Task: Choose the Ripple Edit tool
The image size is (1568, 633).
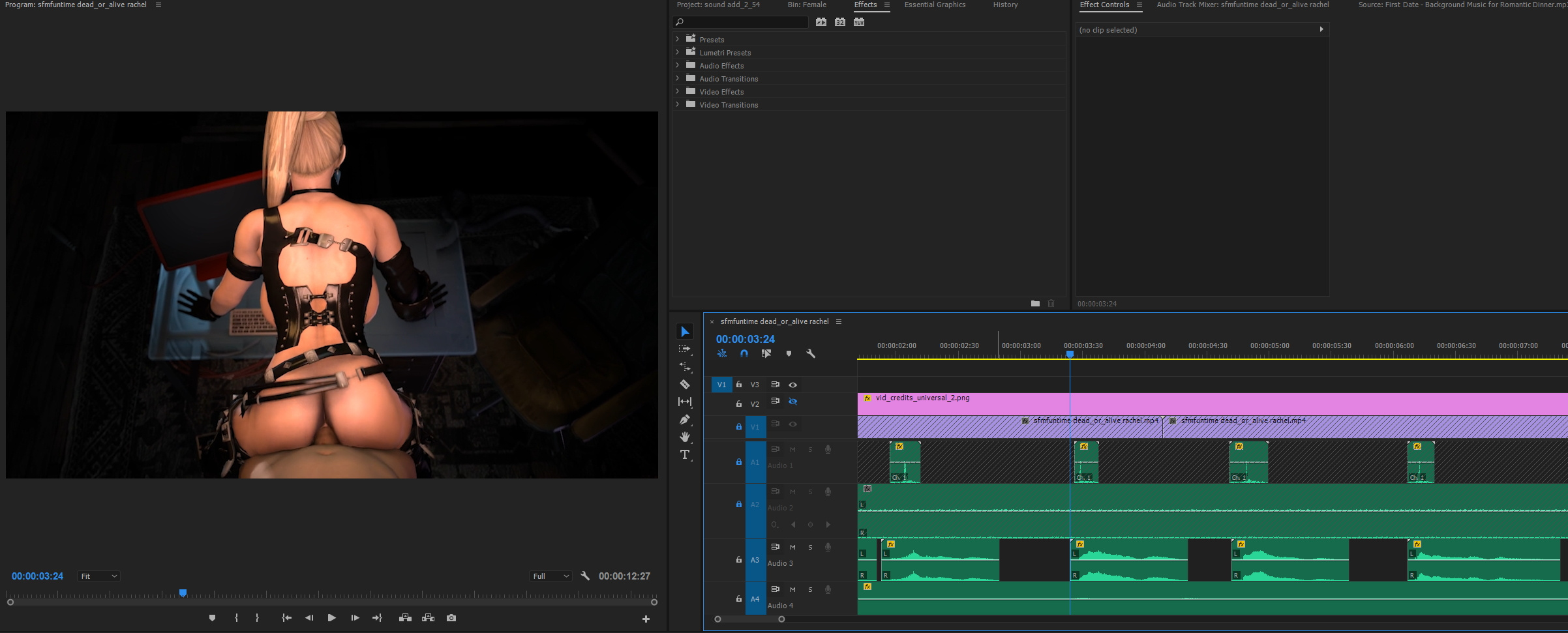Action: (x=685, y=367)
